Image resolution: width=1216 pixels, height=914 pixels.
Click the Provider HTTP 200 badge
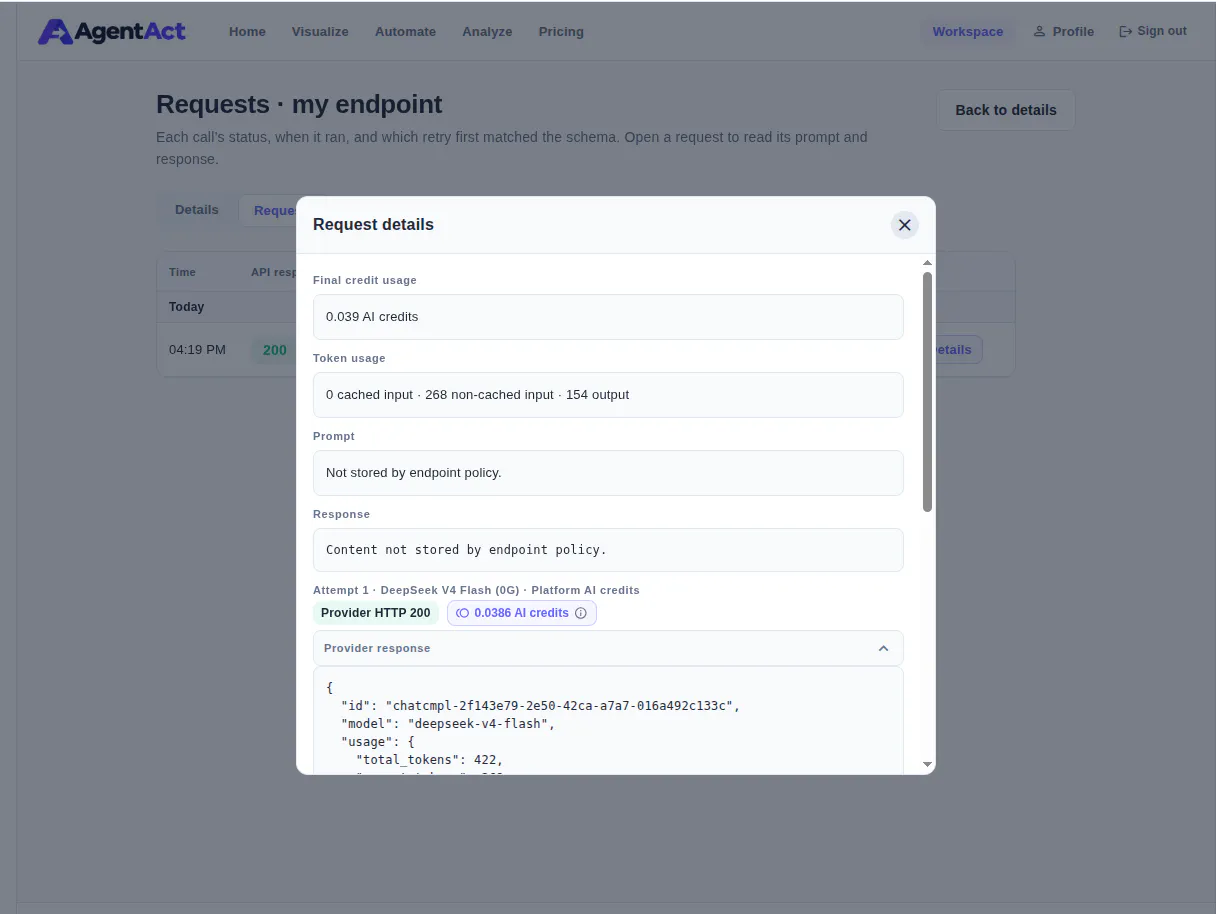tap(376, 613)
